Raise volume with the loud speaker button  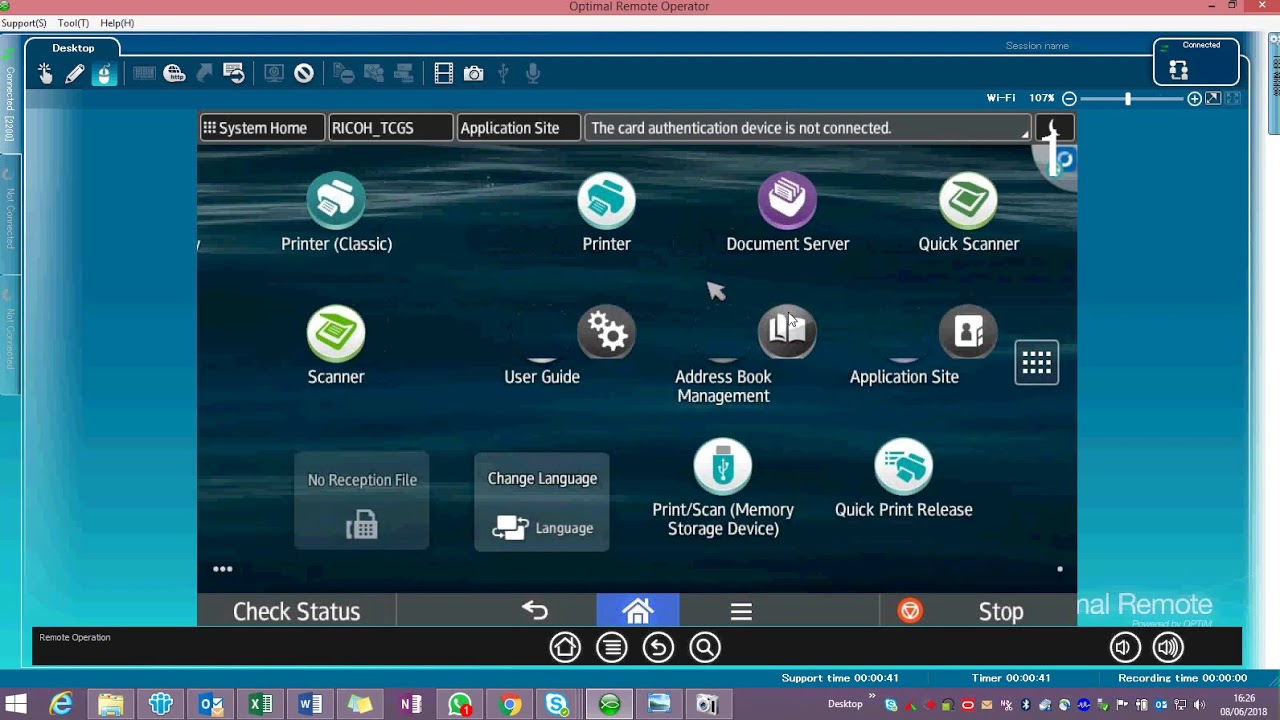click(1168, 647)
